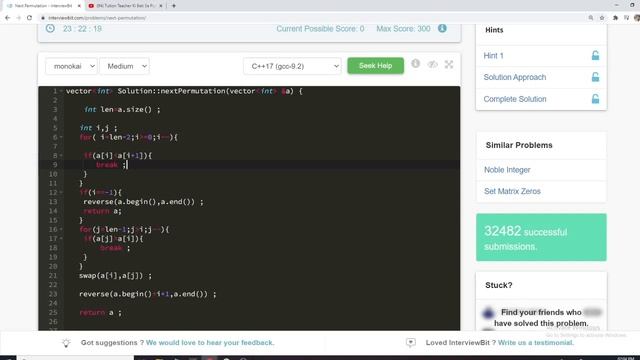This screenshot has width=640, height=360.
Task: Click the browser forward arrow
Action: 18,18
